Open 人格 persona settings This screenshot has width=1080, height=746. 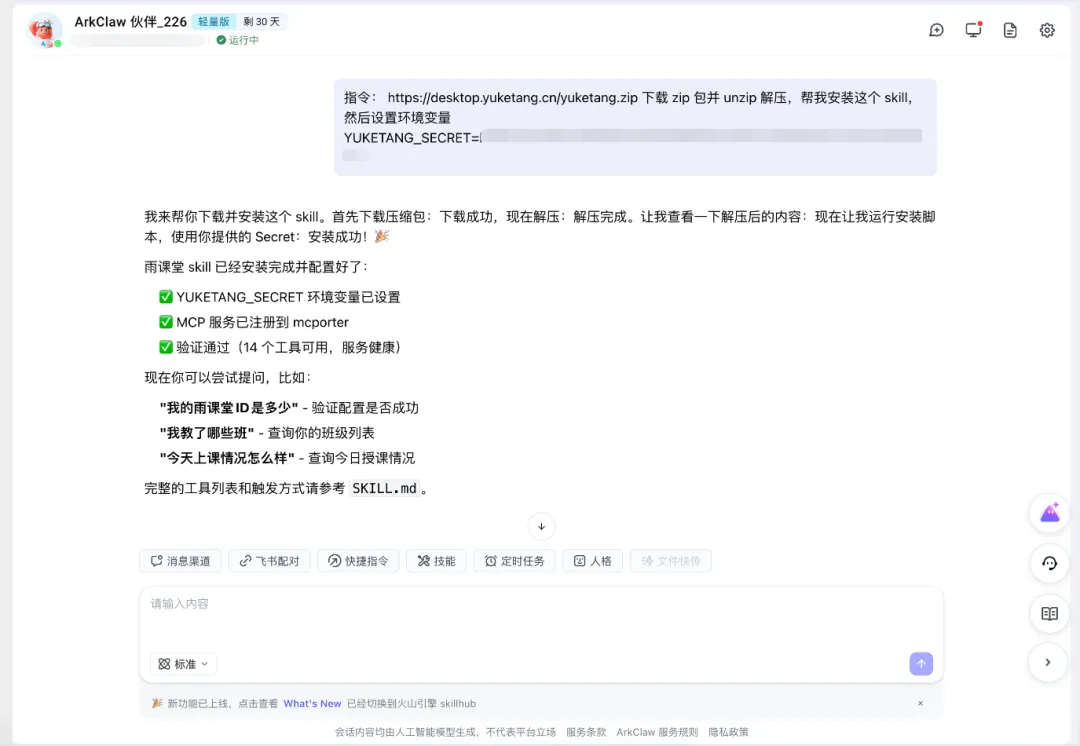point(592,561)
